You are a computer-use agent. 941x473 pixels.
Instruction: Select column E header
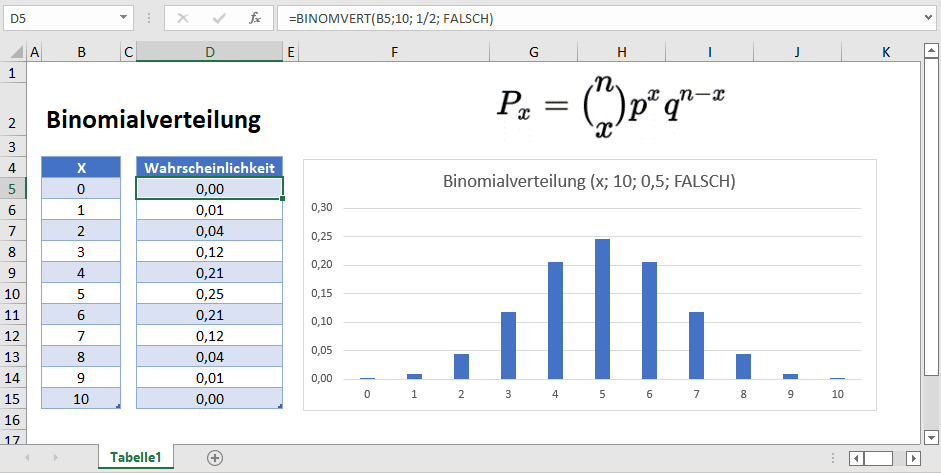[x=291, y=52]
